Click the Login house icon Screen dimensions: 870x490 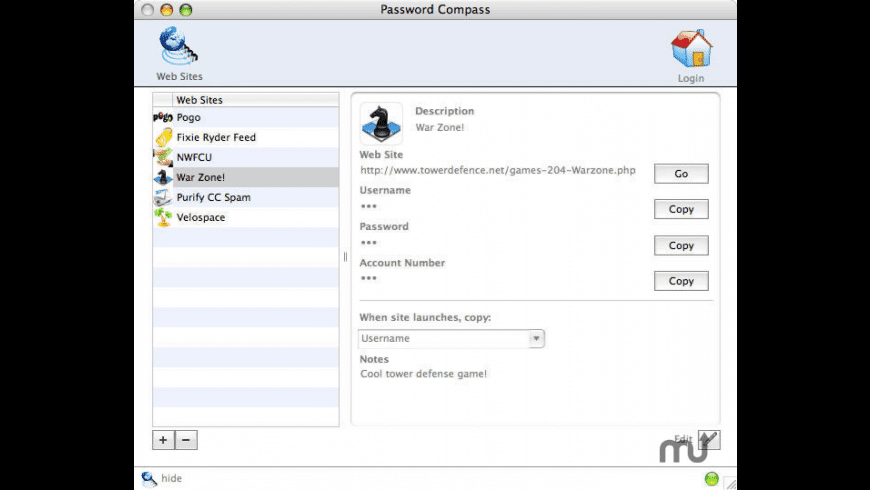(691, 48)
